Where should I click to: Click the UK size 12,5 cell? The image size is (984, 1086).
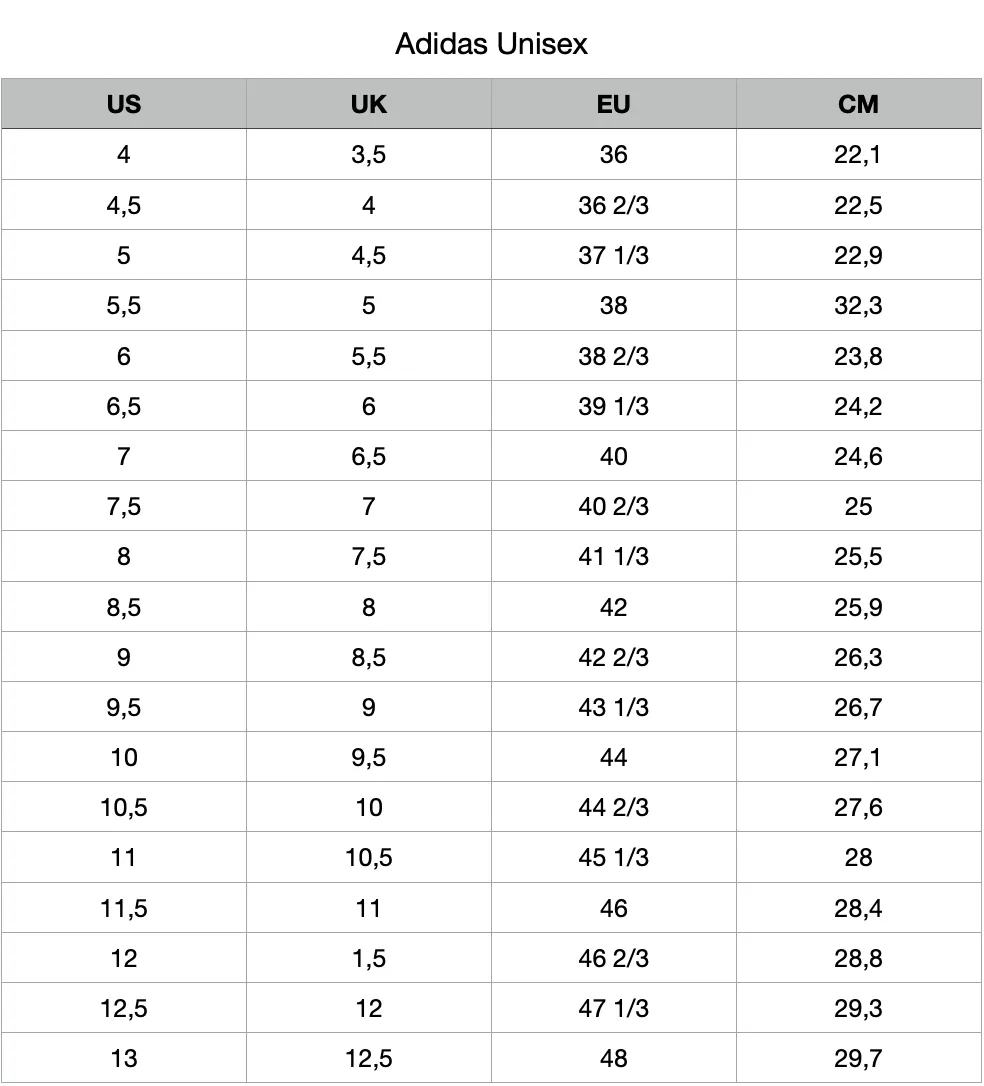(x=368, y=1058)
